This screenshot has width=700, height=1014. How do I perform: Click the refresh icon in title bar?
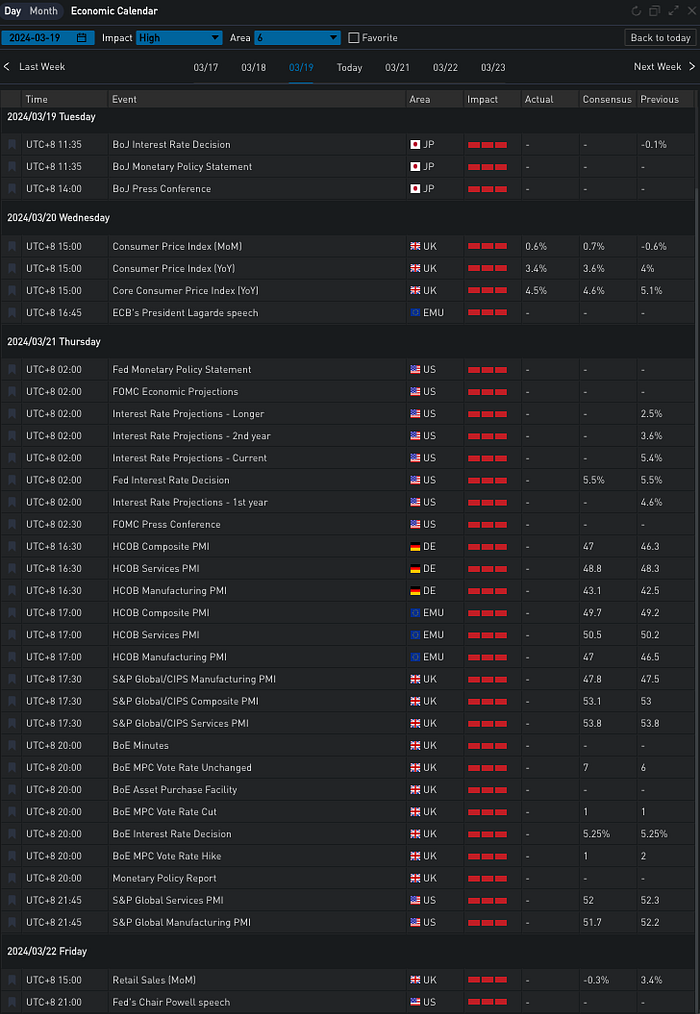point(636,11)
